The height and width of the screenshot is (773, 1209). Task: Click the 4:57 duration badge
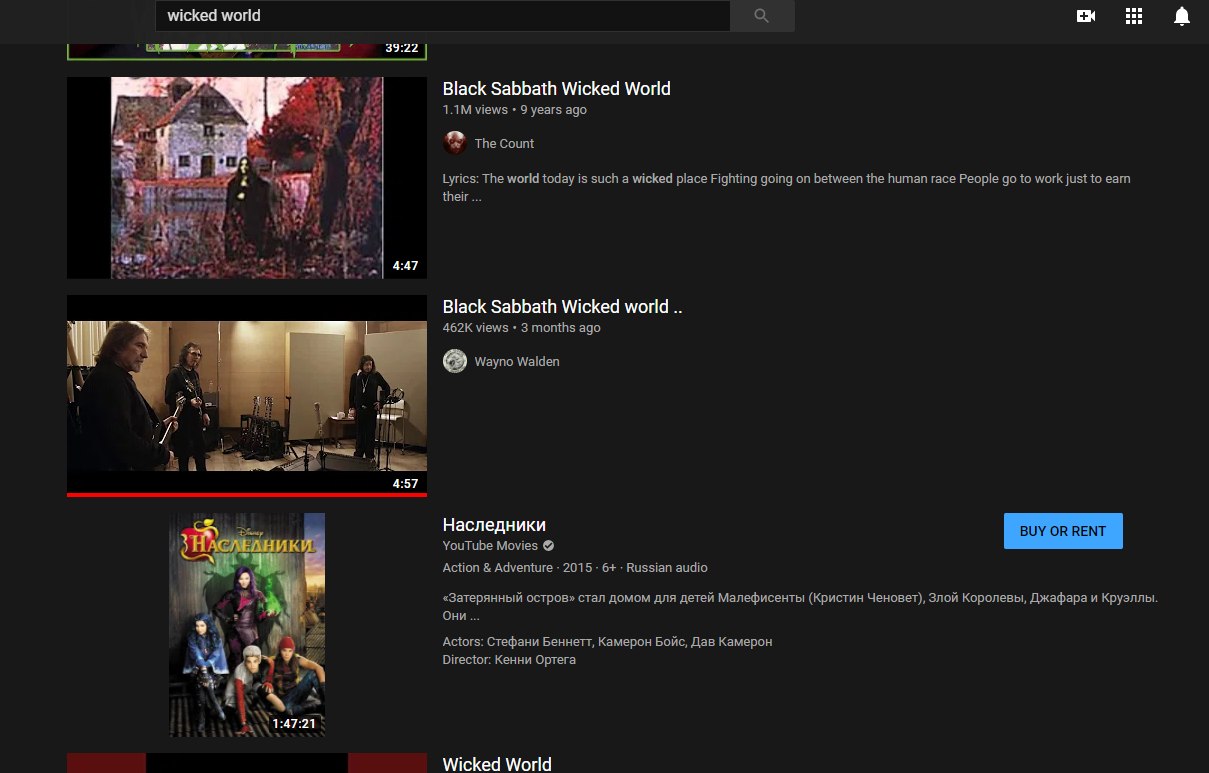(x=405, y=484)
